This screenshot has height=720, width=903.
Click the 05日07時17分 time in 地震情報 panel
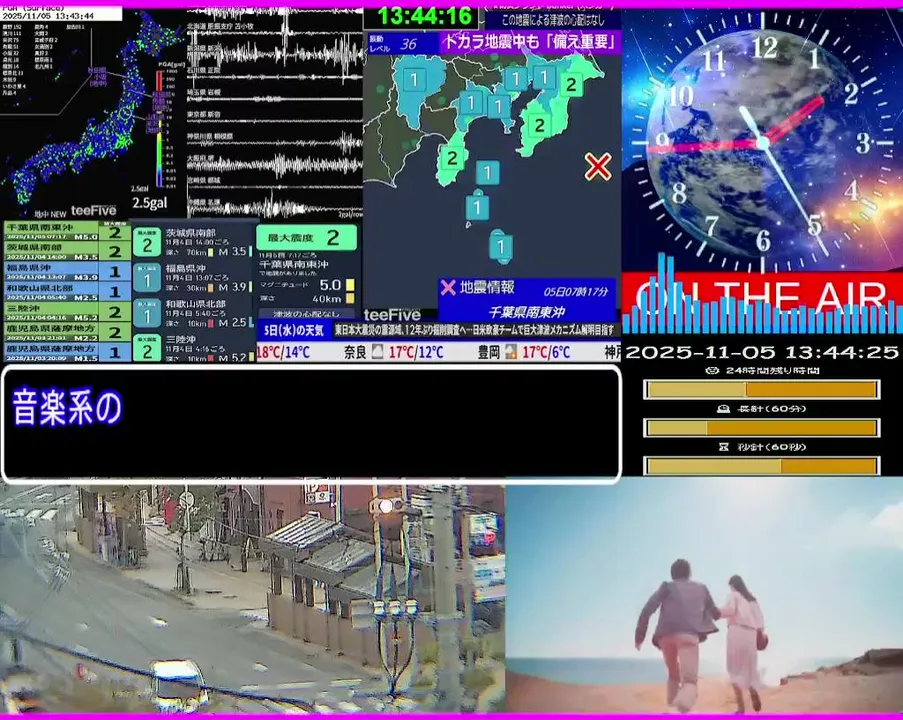[x=576, y=291]
